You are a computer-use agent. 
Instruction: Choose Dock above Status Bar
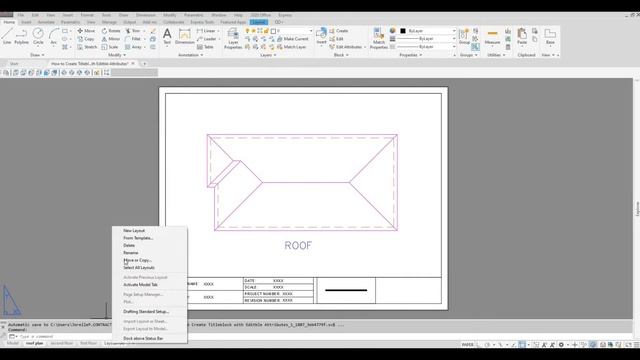pos(143,338)
